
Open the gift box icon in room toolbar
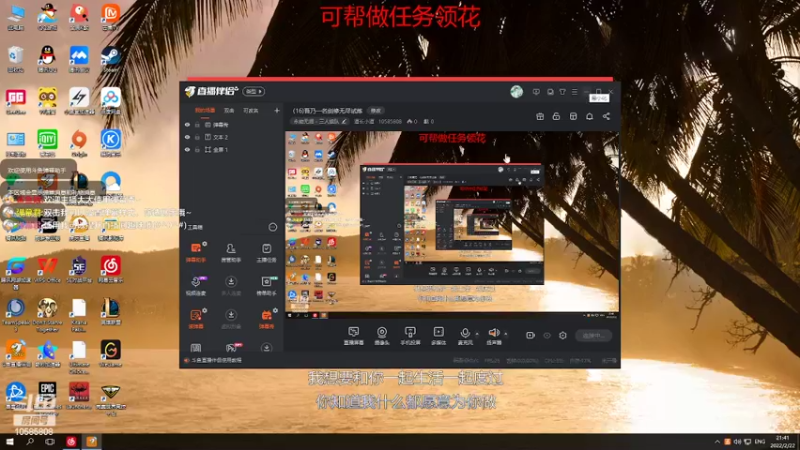coord(540,116)
